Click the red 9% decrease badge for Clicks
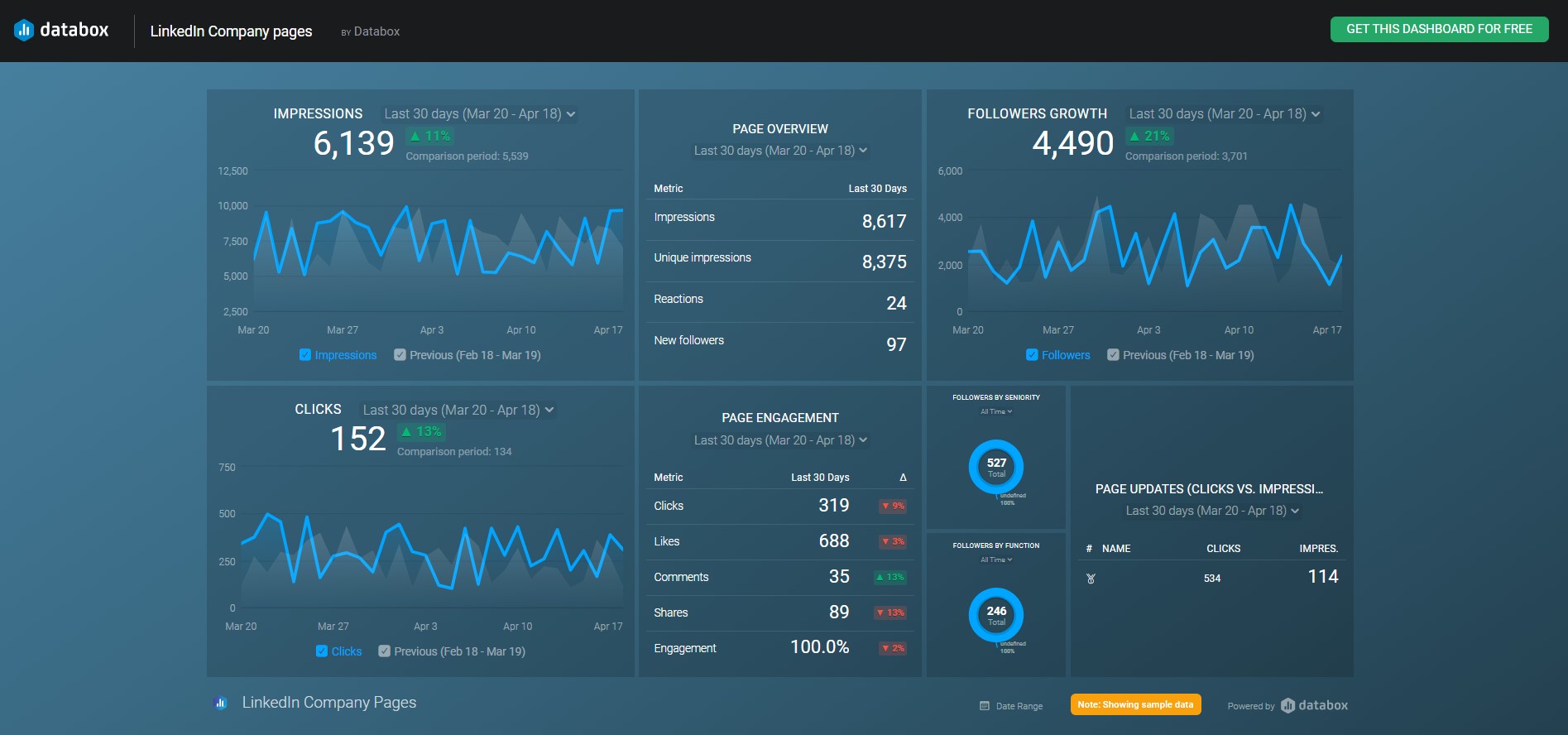Viewport: 1568px width, 735px height. point(893,506)
